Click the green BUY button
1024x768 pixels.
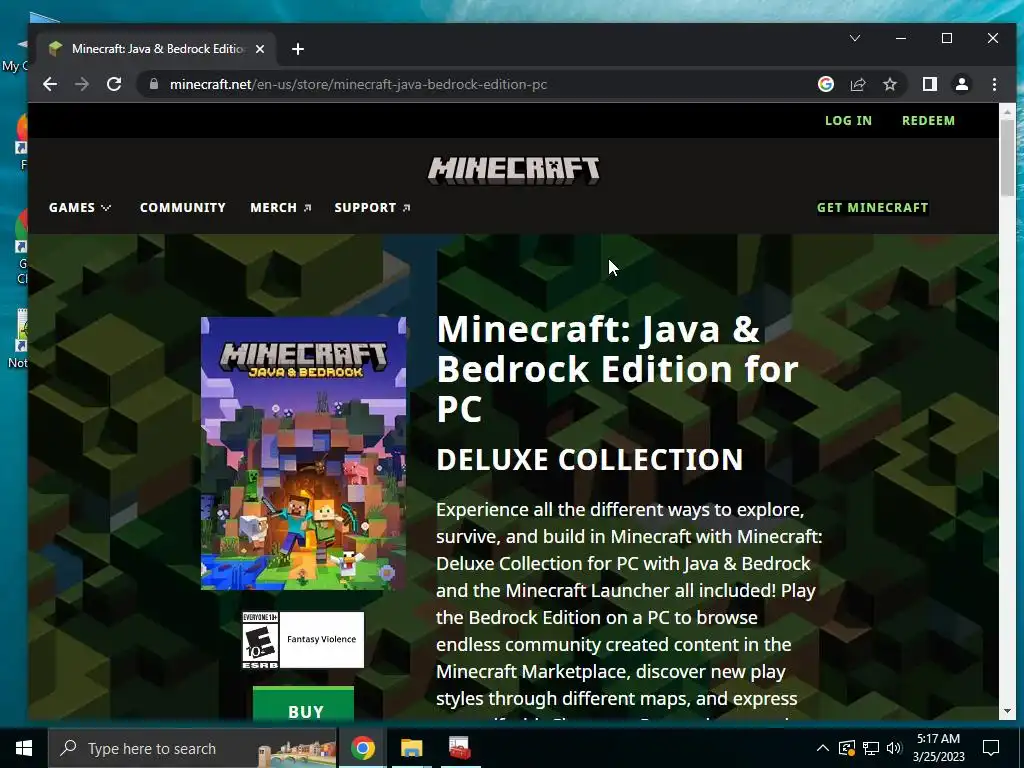pos(303,704)
